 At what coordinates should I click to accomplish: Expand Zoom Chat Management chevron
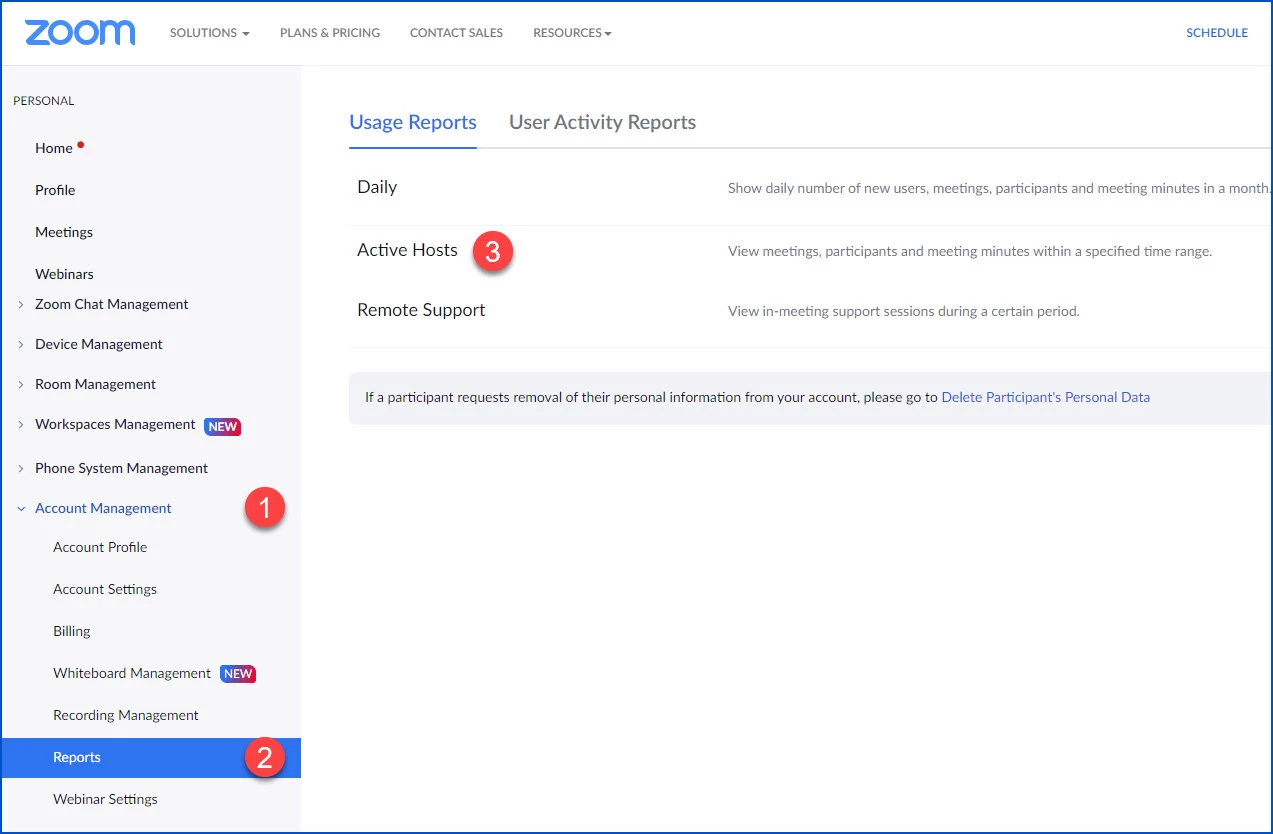coord(21,304)
